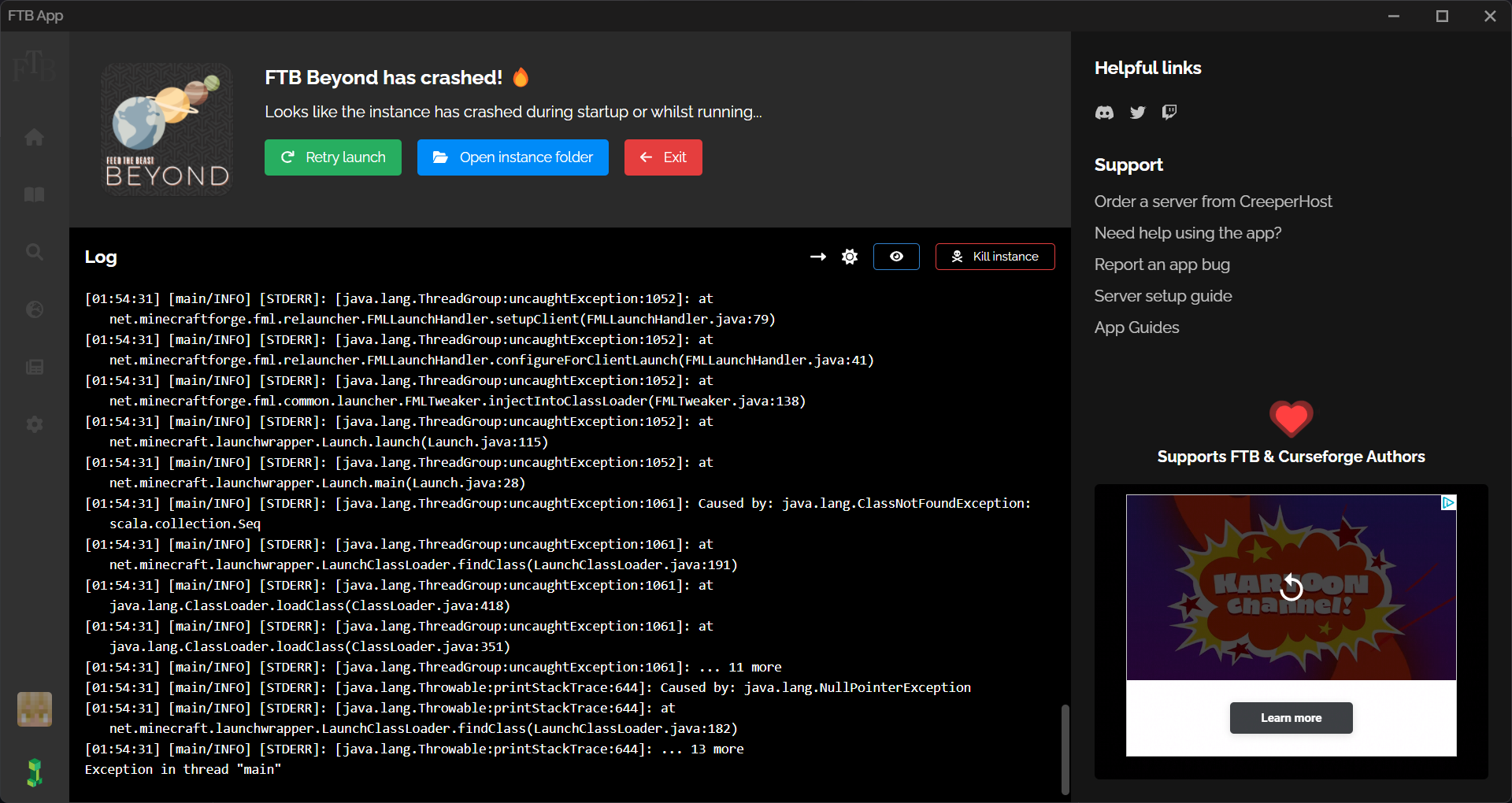Screen dimensions: 1512x803
Task: Open the Library book icon in sidebar
Action: coord(34,194)
